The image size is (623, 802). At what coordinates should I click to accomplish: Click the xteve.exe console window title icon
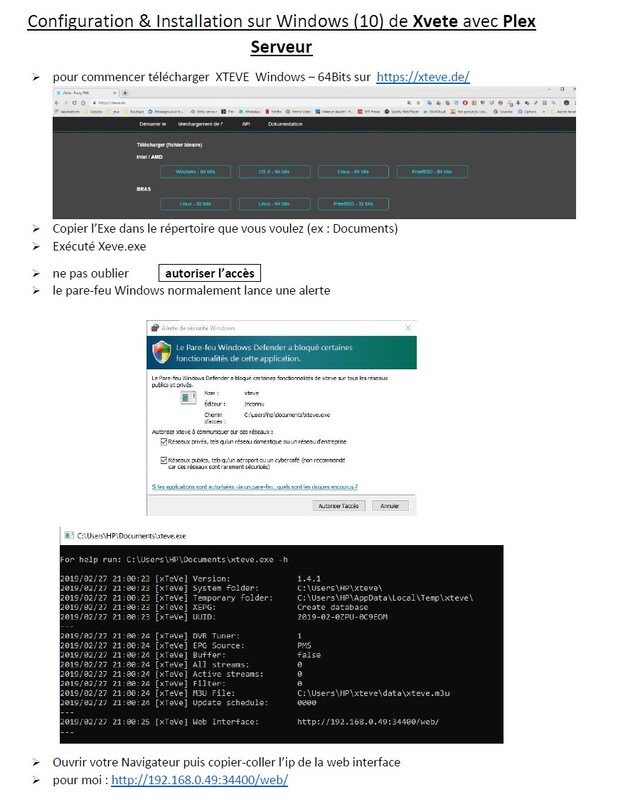tap(69, 536)
